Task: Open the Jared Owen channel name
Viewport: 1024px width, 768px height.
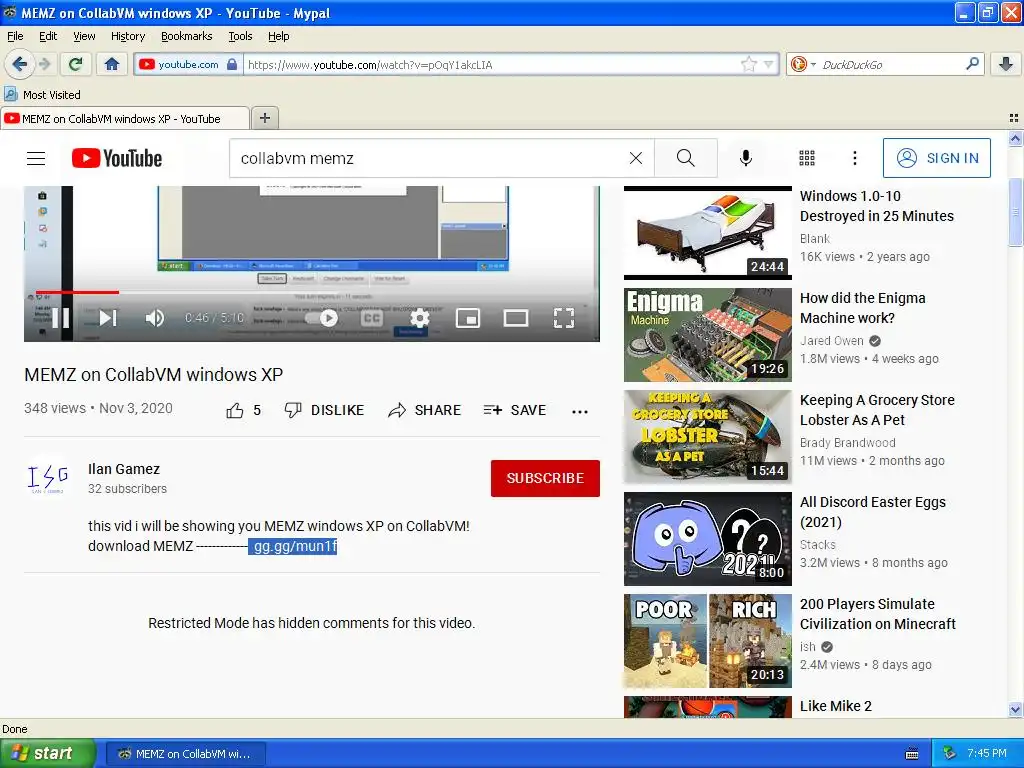Action: [x=832, y=341]
